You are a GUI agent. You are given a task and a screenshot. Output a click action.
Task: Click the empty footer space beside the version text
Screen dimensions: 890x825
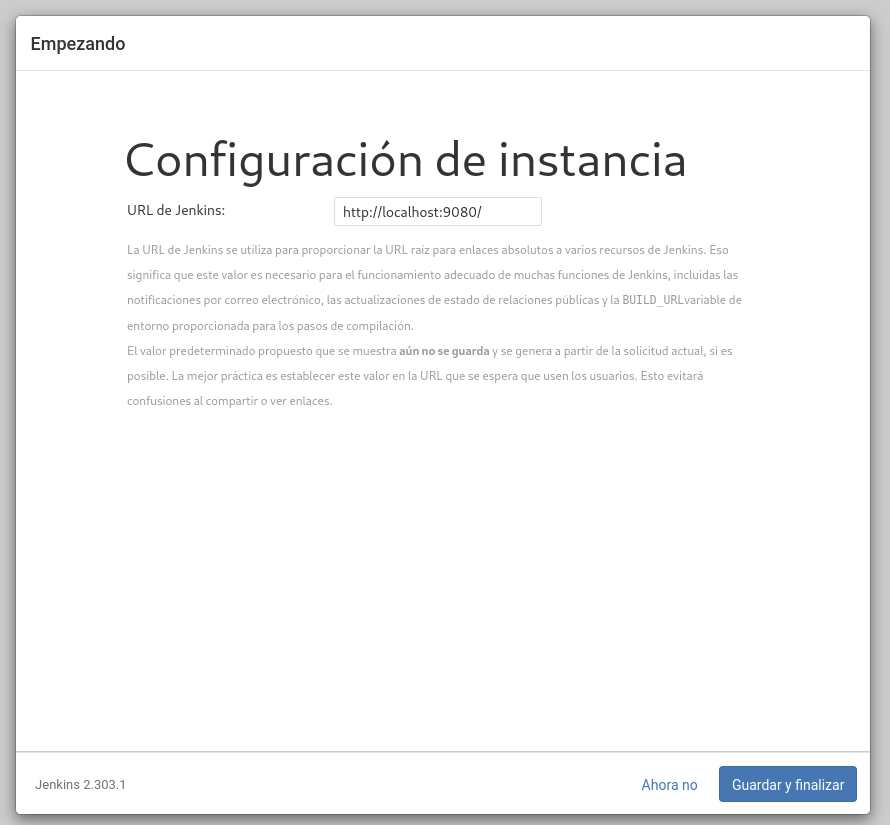pos(380,785)
